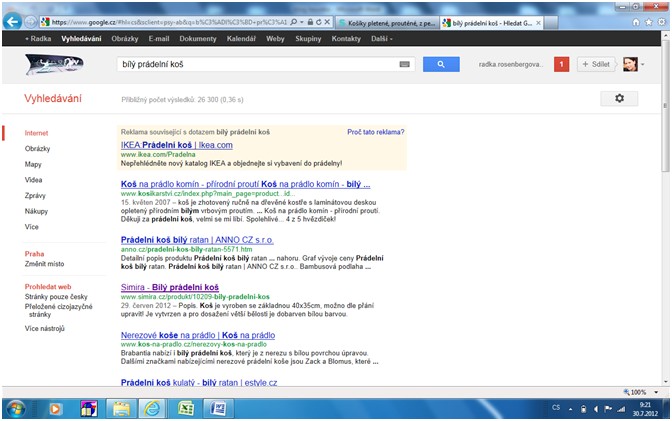Open Nerezové koše na prádlo result
This screenshot has height=421, width=672.
198,335
